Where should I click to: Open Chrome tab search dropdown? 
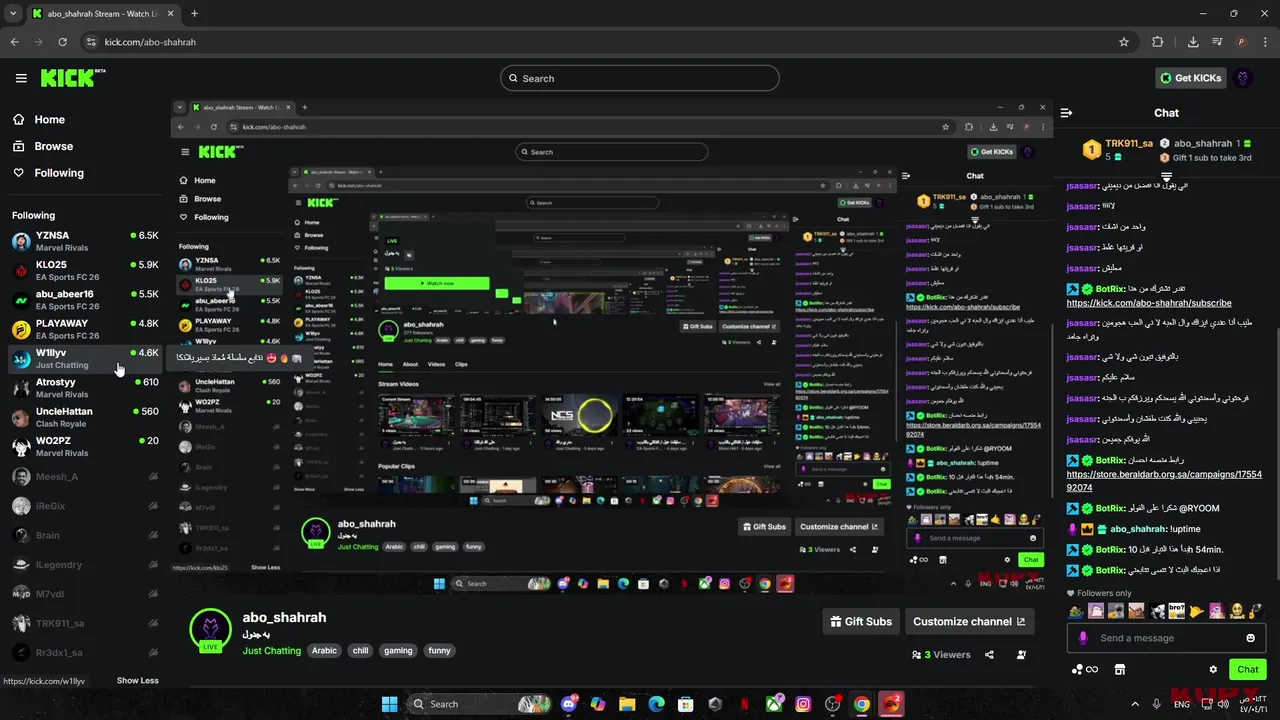tap(13, 14)
